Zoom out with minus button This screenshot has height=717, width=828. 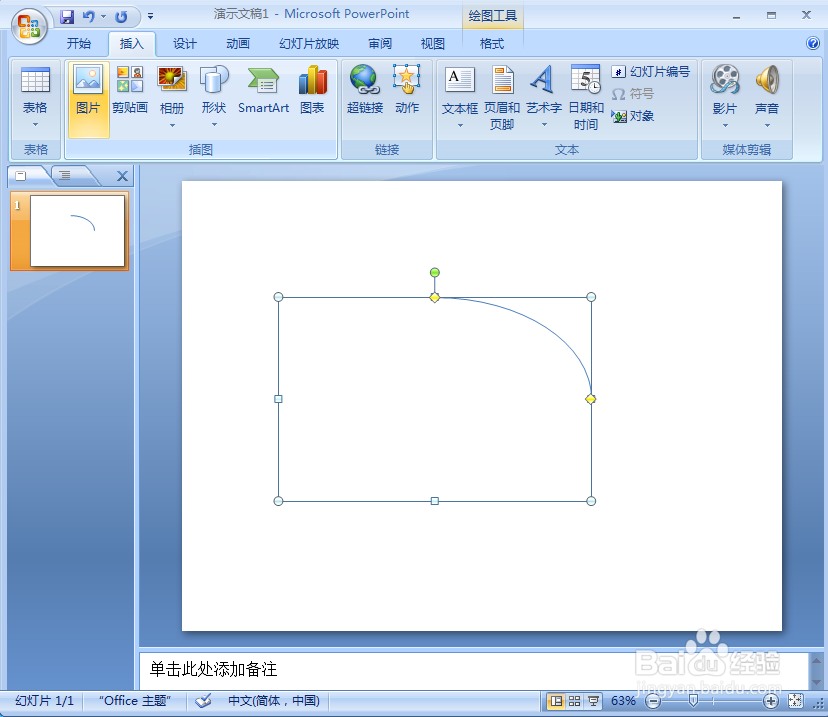653,702
